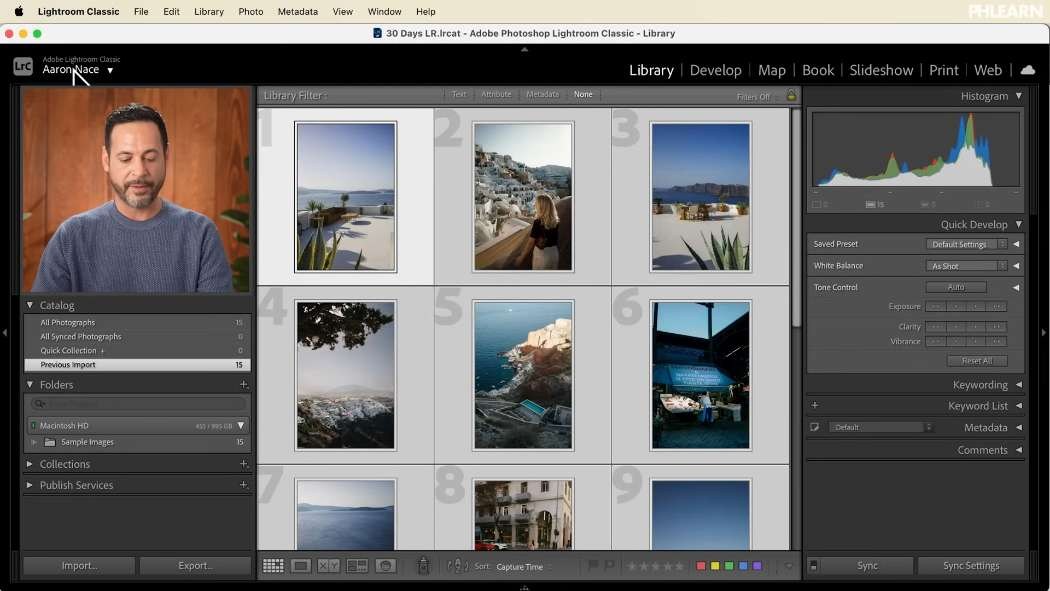Image resolution: width=1050 pixels, height=591 pixels.
Task: Add a new collection with plus icon
Action: 244,464
